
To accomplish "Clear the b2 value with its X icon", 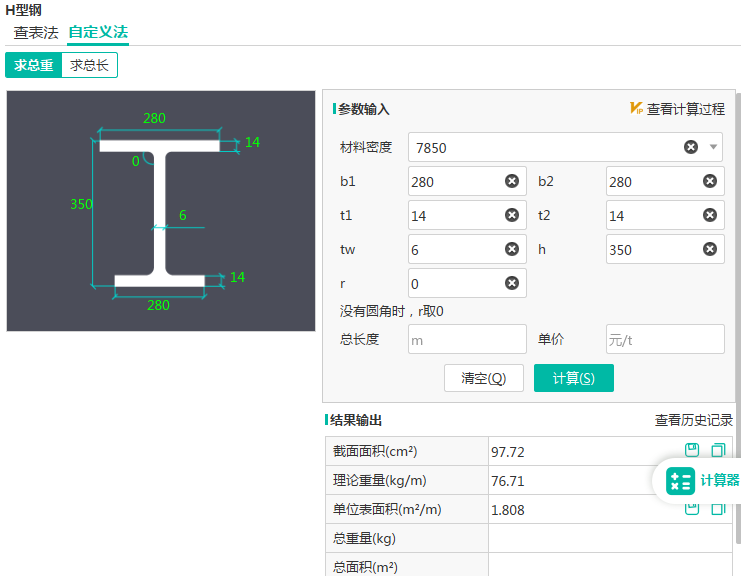I will click(710, 181).
